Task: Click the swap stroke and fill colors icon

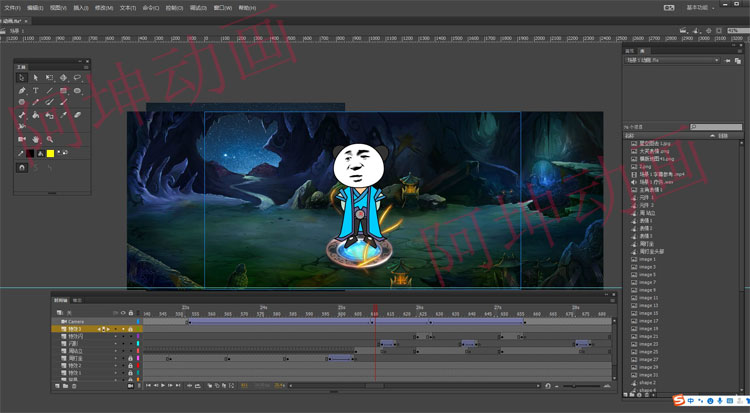Action: click(x=66, y=153)
